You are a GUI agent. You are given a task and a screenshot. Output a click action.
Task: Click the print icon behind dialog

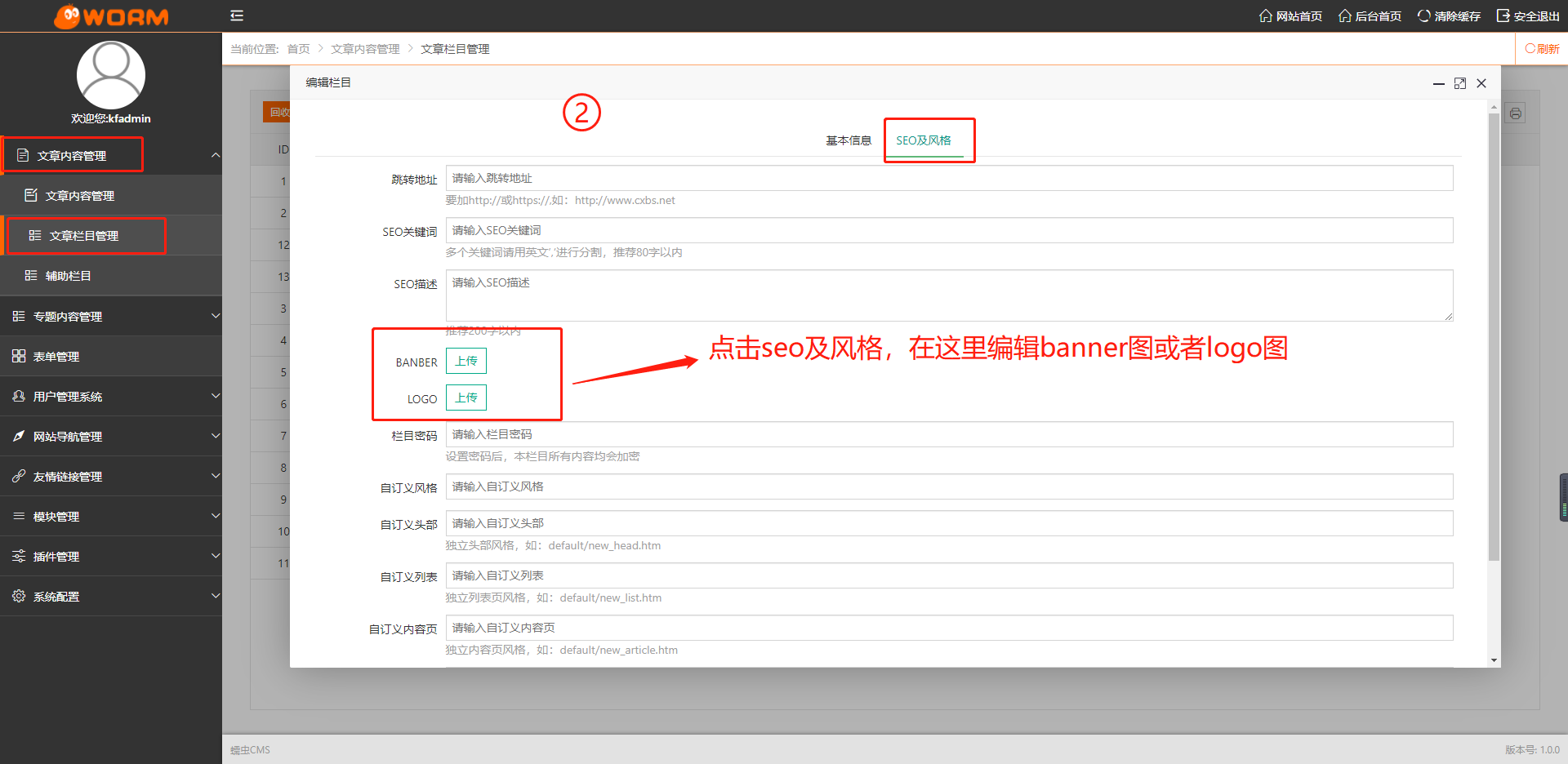1516,113
